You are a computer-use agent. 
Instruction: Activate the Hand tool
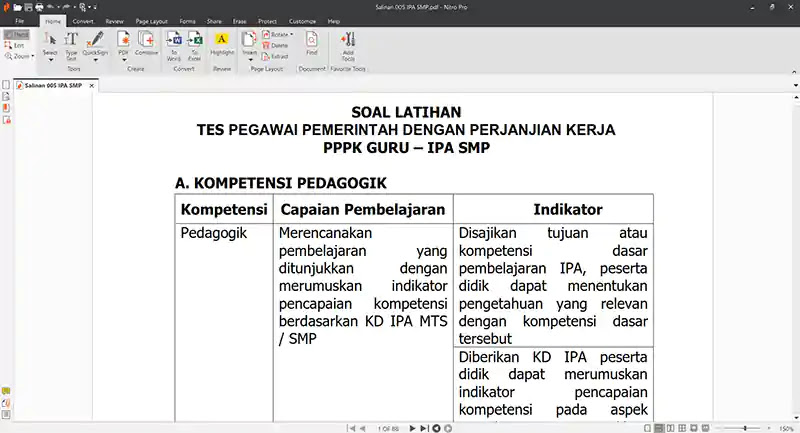[x=16, y=35]
